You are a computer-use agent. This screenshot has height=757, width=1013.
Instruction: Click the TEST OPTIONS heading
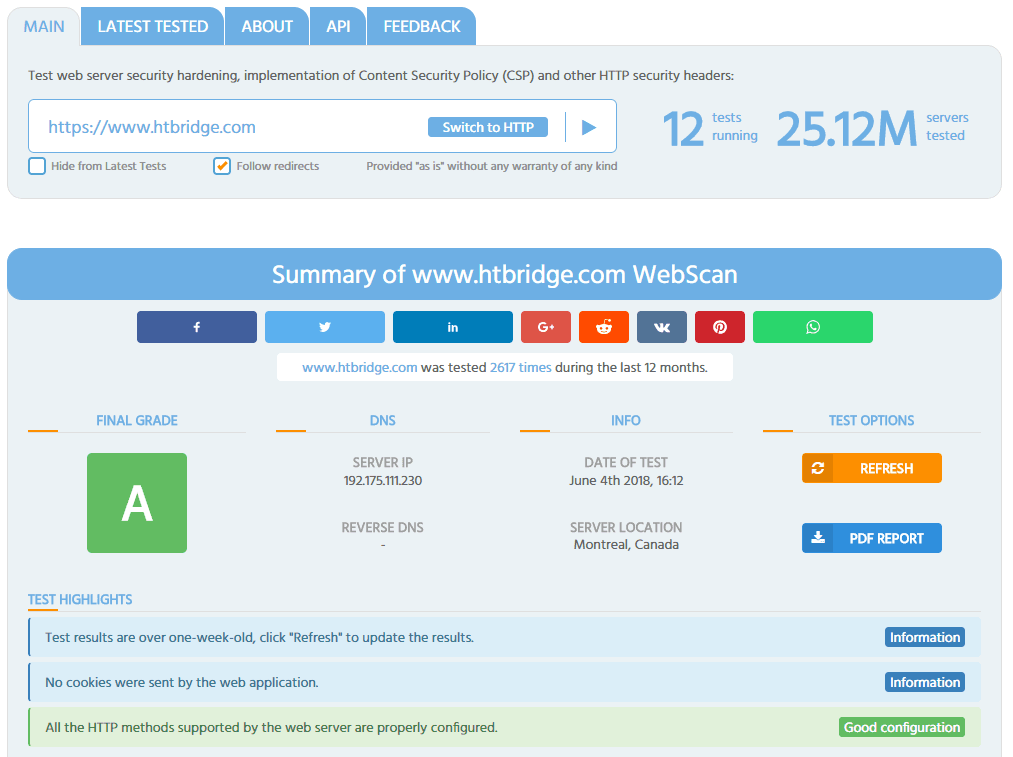872,420
